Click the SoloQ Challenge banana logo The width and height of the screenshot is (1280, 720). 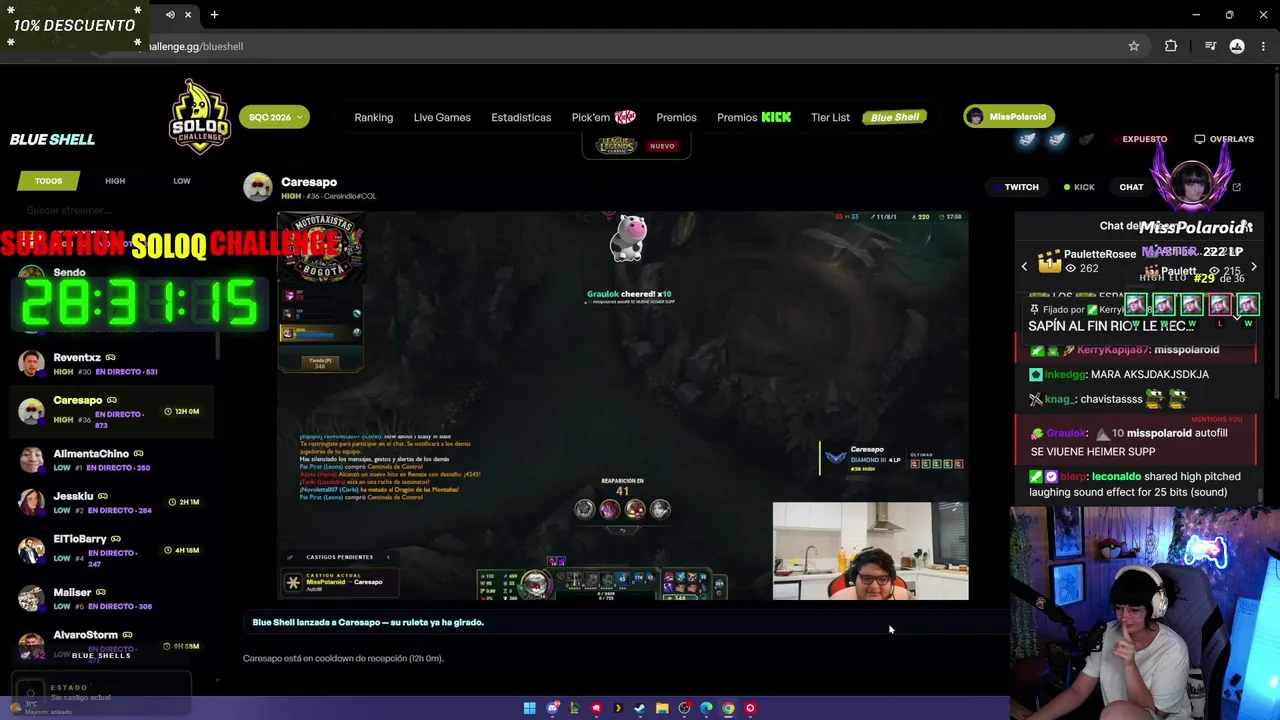point(200,116)
